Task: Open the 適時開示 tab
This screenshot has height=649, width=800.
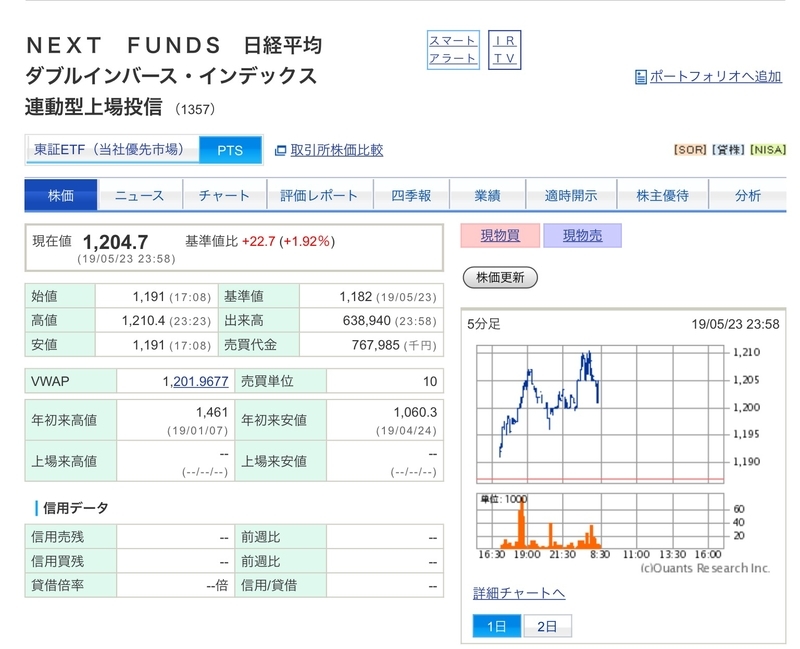Action: tap(571, 195)
